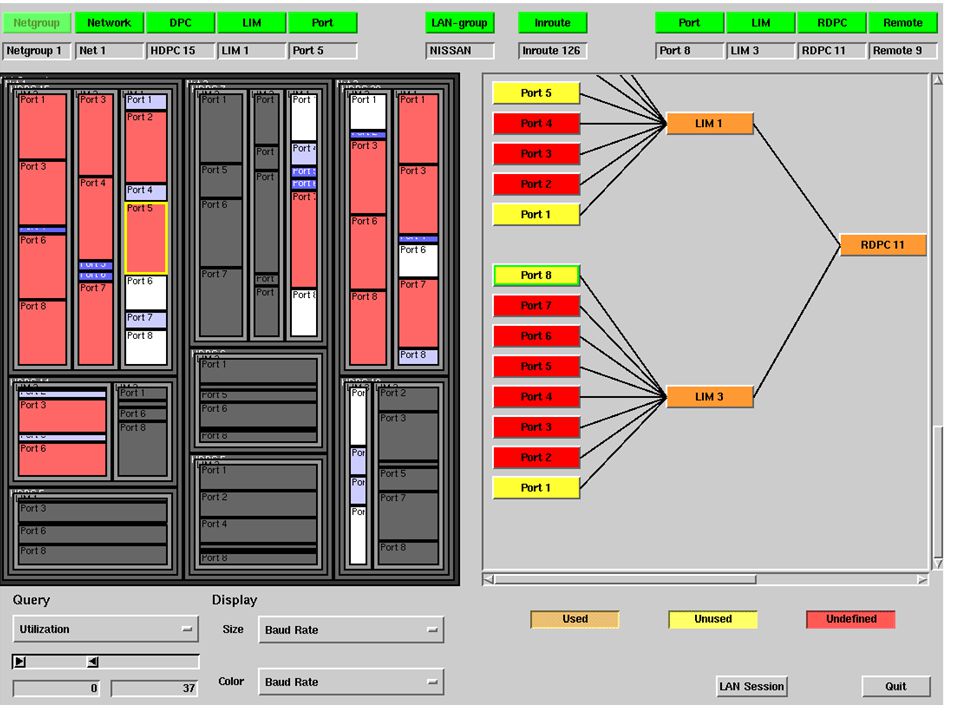Select red Port 4 node under LIM 3

point(536,397)
